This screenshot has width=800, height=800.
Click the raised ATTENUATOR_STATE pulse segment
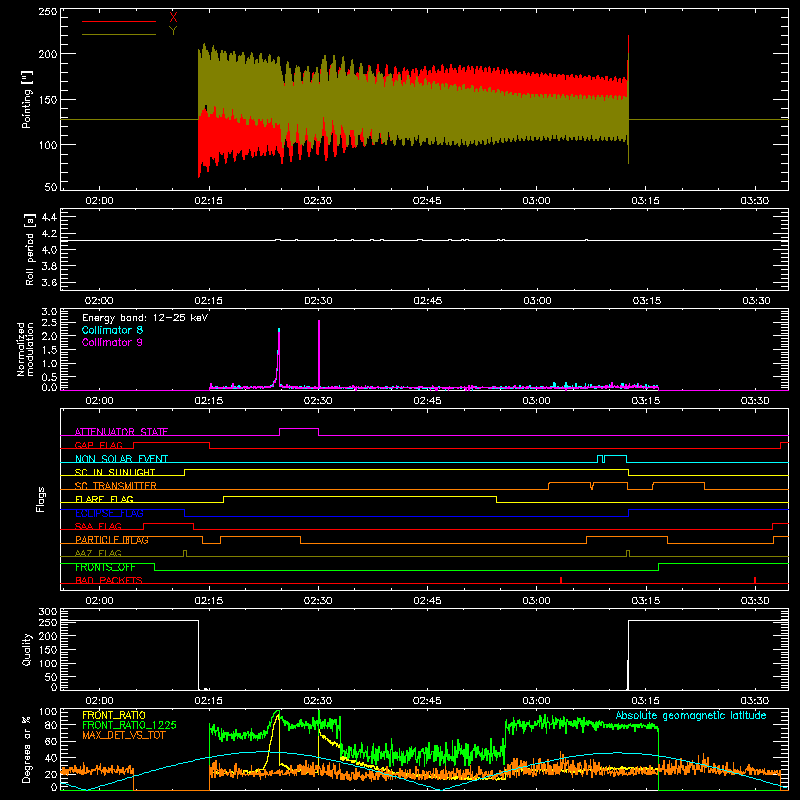pos(299,429)
